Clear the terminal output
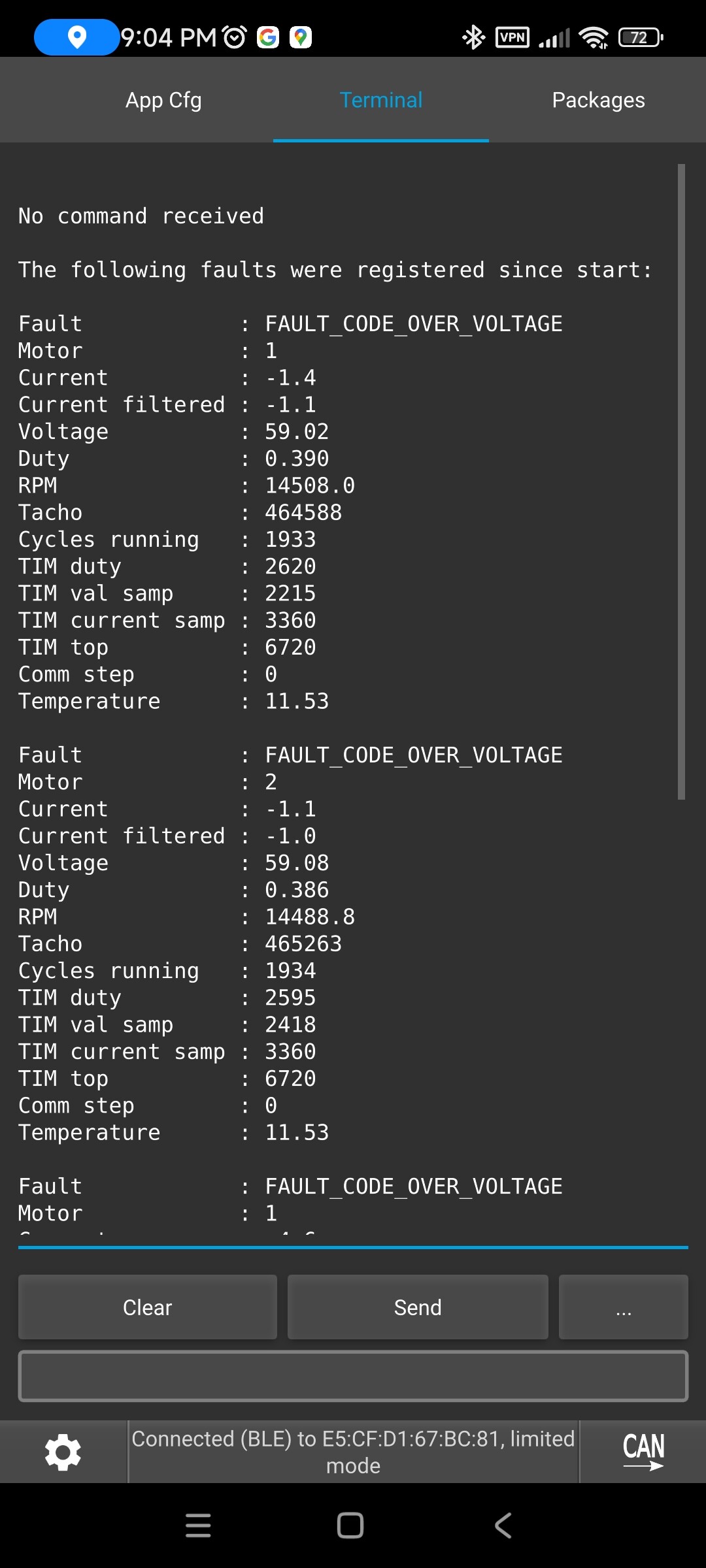The image size is (706, 1568). tap(148, 1307)
